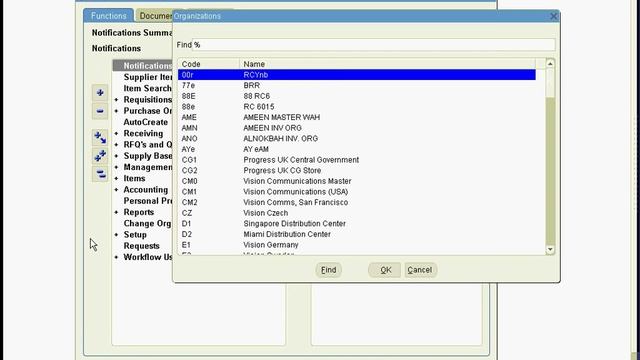Cancel the Organizations dialog
640x360 pixels.
[420, 270]
